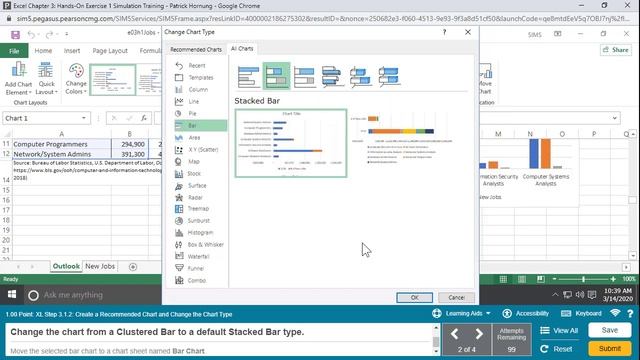Click the Save button in simulation bar
The image size is (640, 360).
[x=609, y=330]
